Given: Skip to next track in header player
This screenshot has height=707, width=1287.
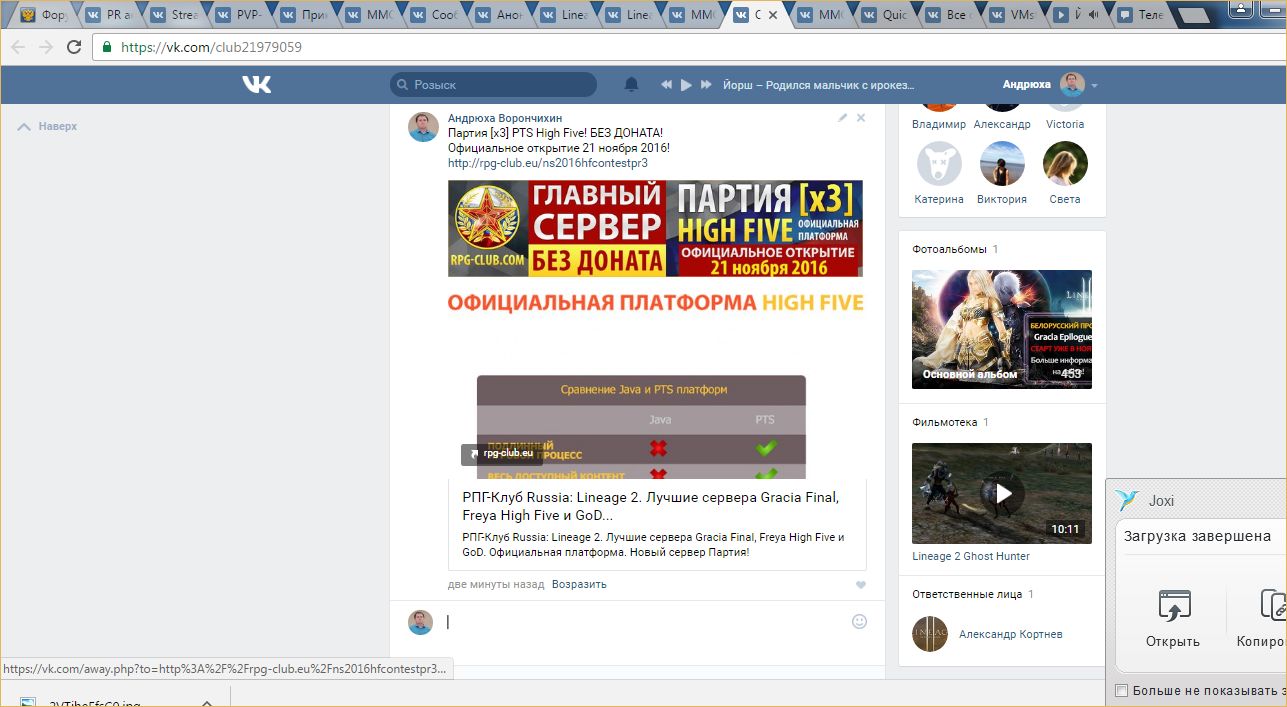Looking at the screenshot, I should (706, 85).
